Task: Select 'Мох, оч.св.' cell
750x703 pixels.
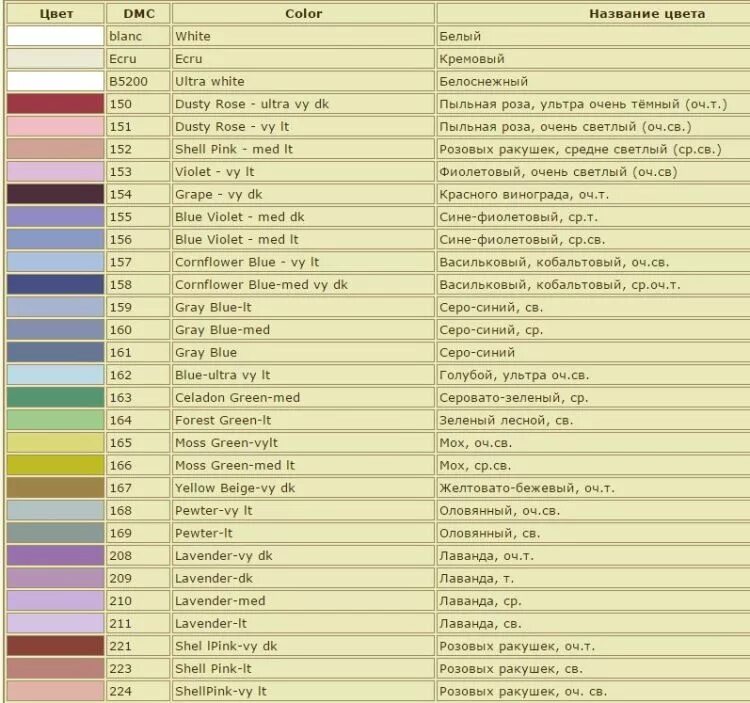Action: (x=594, y=443)
